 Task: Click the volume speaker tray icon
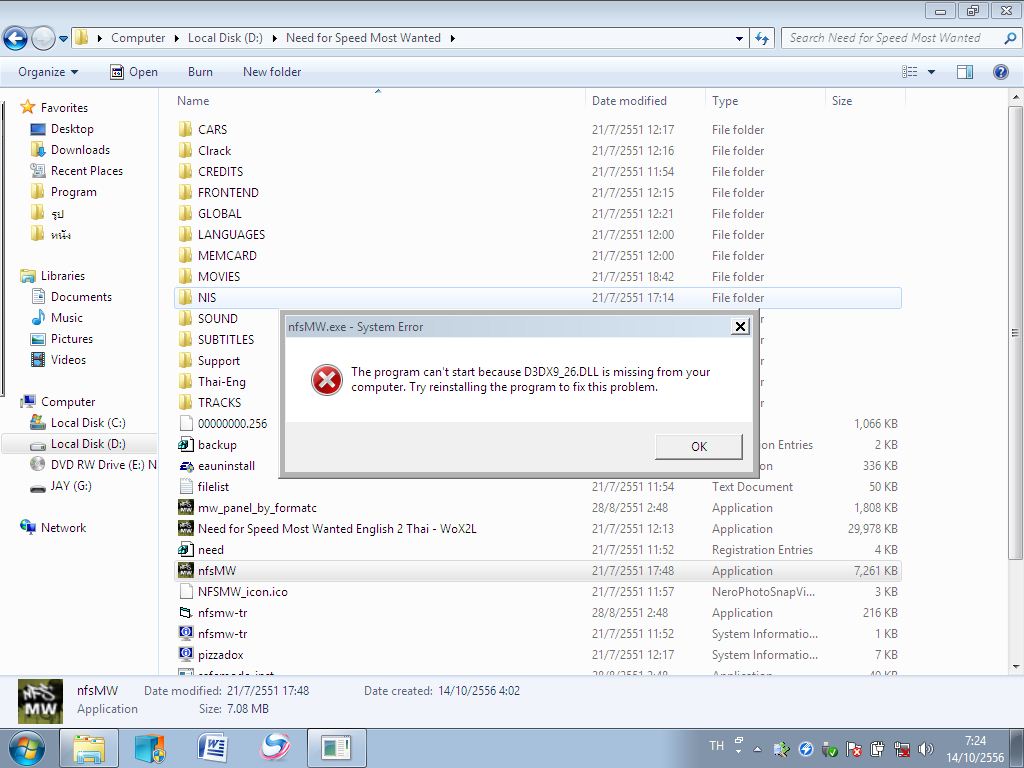925,749
